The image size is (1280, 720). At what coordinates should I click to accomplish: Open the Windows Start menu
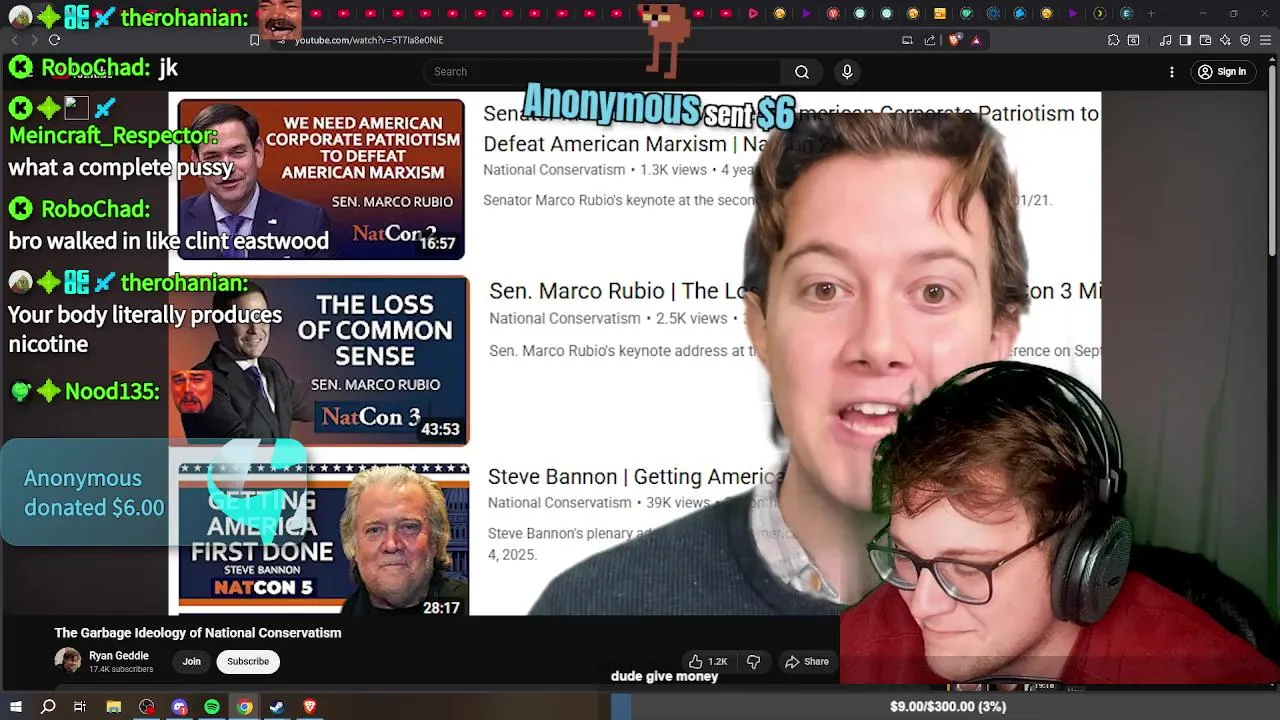15,707
